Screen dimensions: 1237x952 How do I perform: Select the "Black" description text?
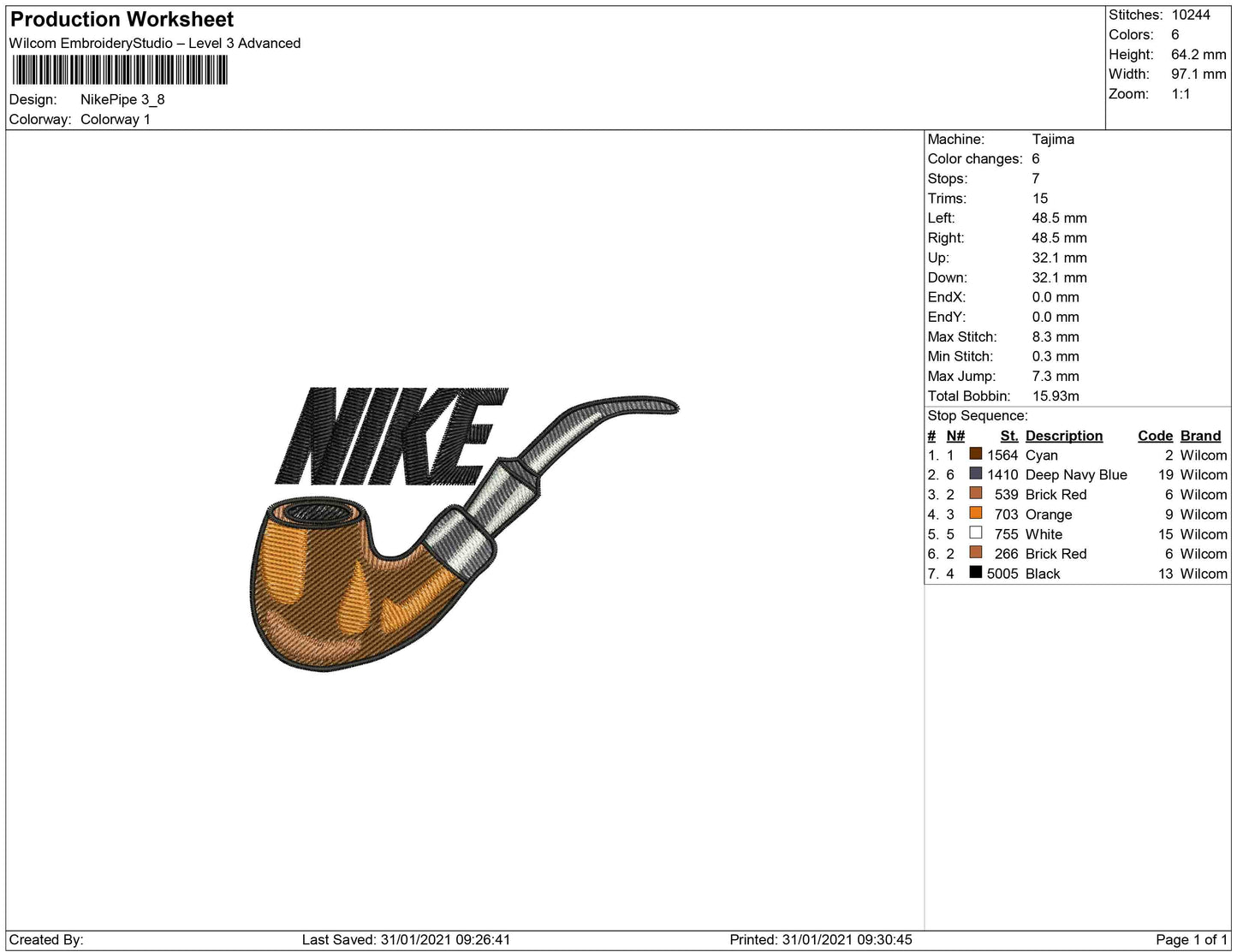click(x=1043, y=574)
